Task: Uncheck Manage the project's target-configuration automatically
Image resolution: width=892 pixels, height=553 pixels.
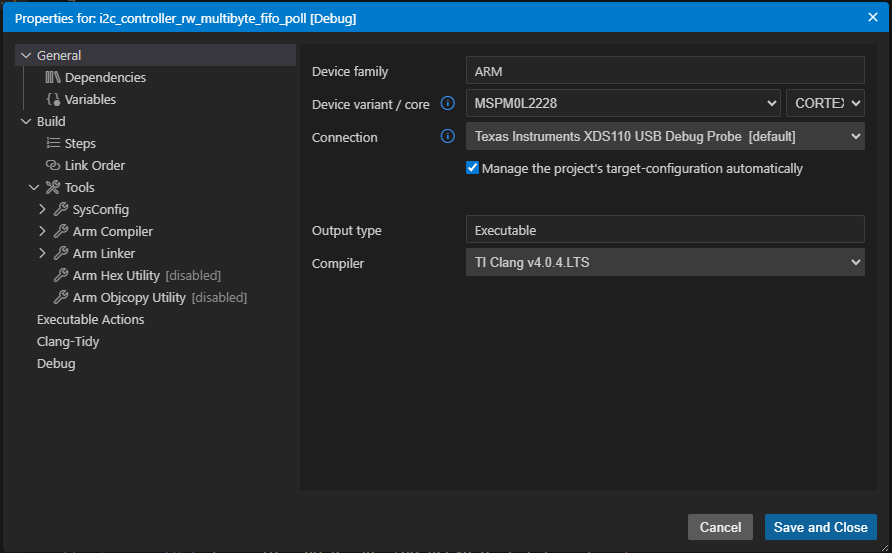Action: point(472,168)
